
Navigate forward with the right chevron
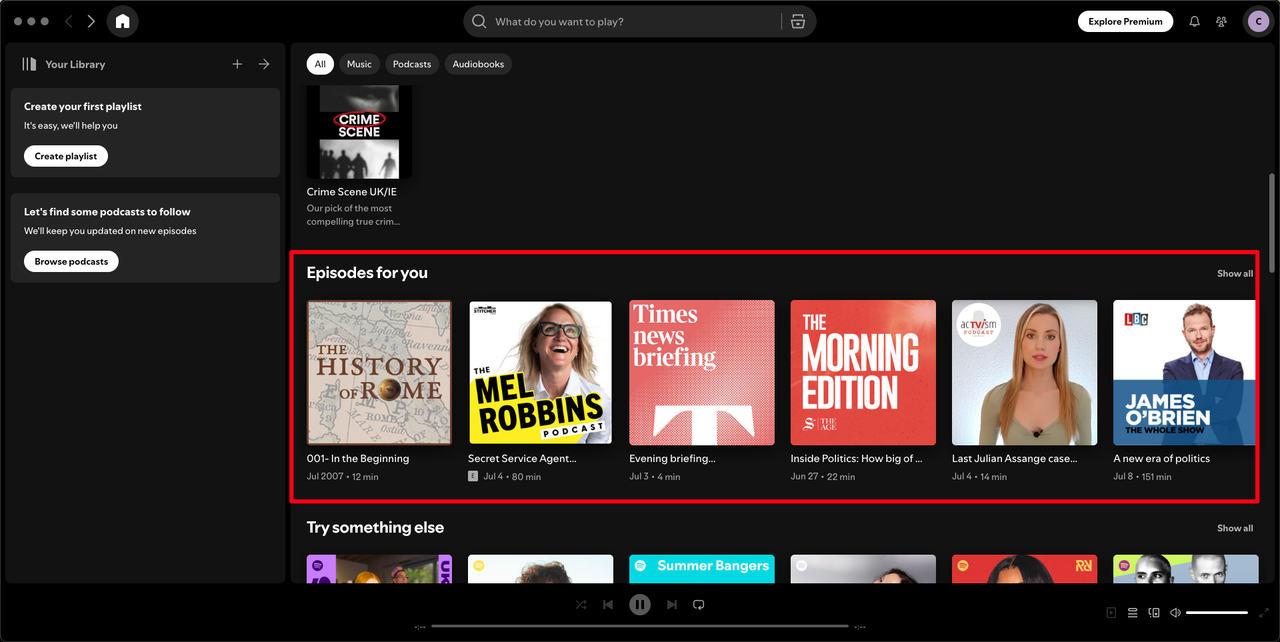tap(91, 21)
